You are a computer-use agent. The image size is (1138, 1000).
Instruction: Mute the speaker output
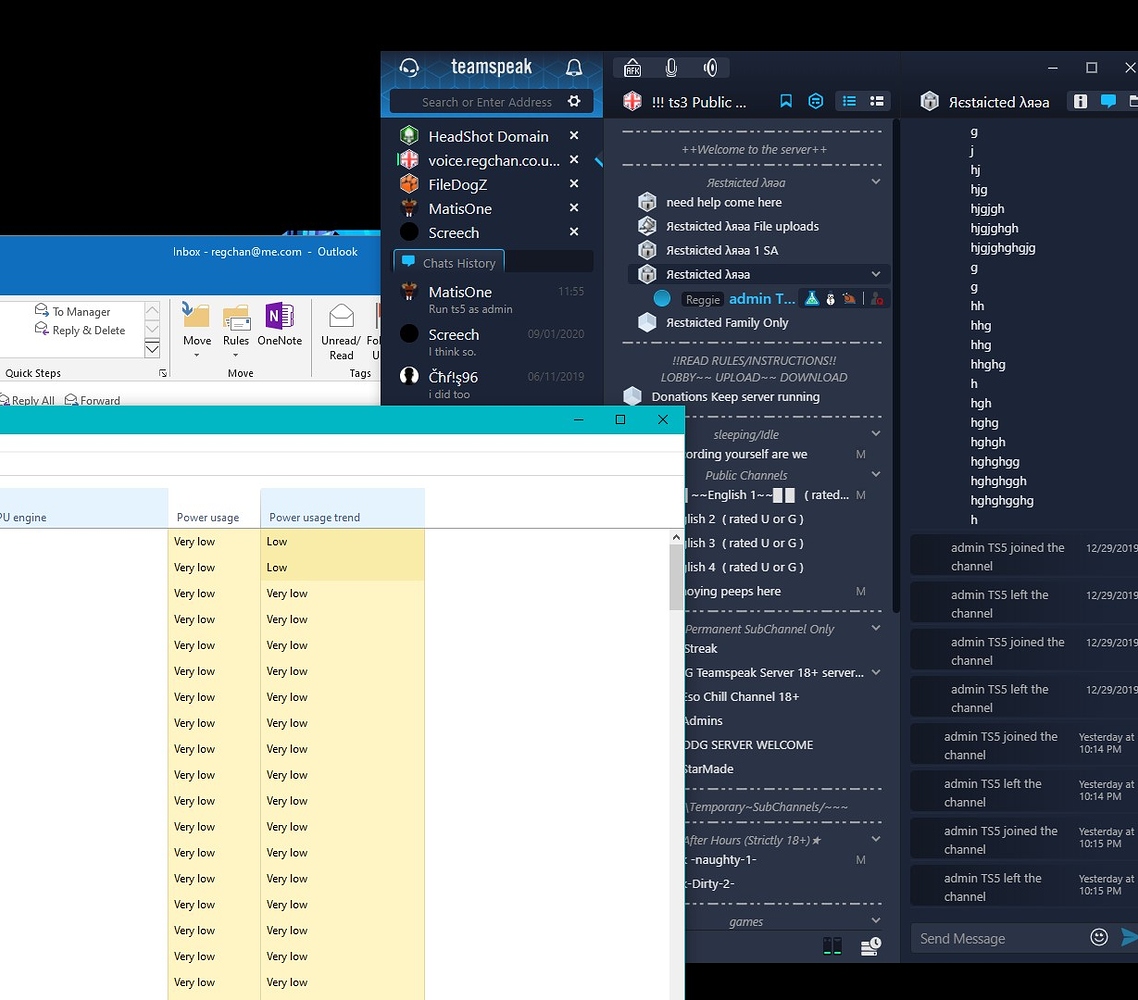710,67
